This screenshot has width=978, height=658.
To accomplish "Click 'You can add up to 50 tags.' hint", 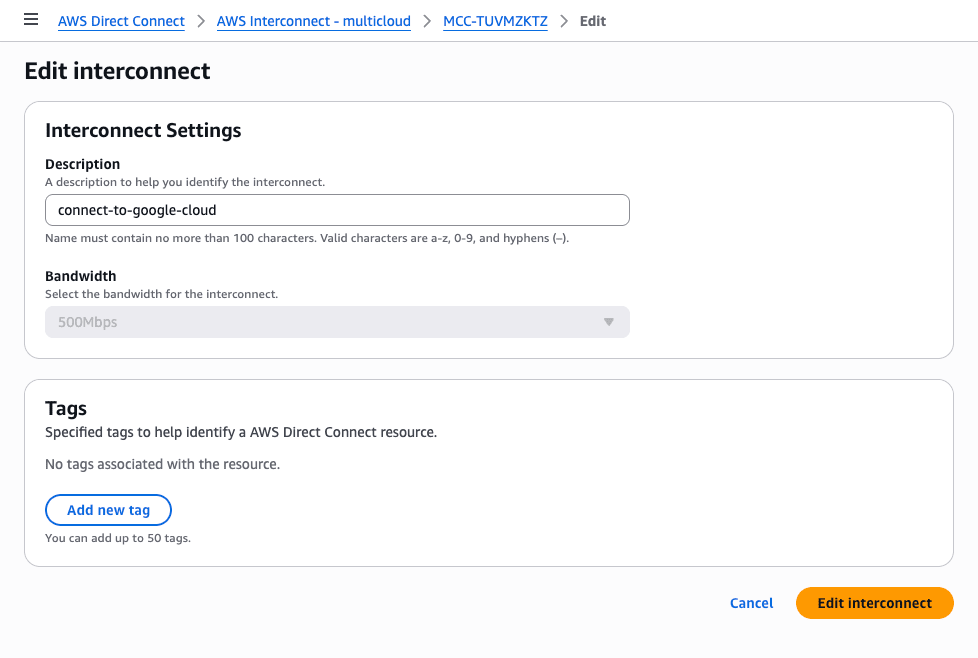I will [x=118, y=538].
